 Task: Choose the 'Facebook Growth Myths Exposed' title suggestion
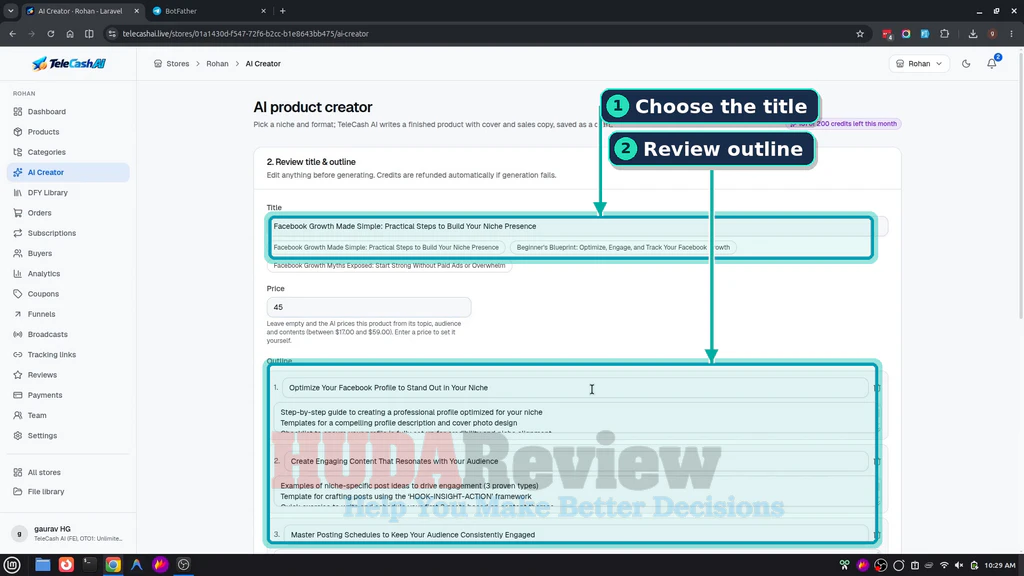point(389,266)
